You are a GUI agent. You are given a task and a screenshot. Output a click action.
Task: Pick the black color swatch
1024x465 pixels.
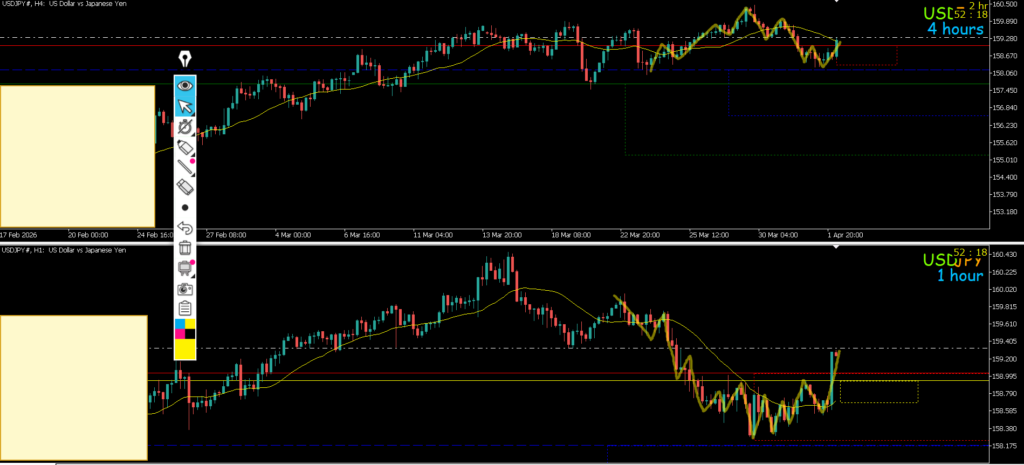click(x=190, y=335)
